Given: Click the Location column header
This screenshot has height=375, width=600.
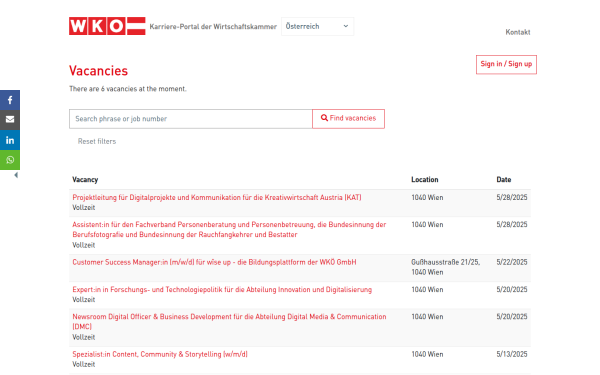Looking at the screenshot, I should click(425, 179).
